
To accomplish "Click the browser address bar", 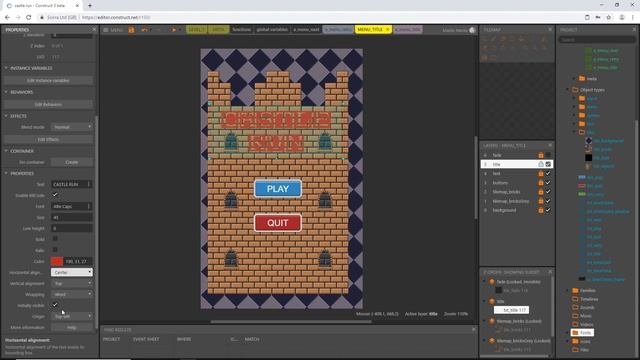I will 310,18.
